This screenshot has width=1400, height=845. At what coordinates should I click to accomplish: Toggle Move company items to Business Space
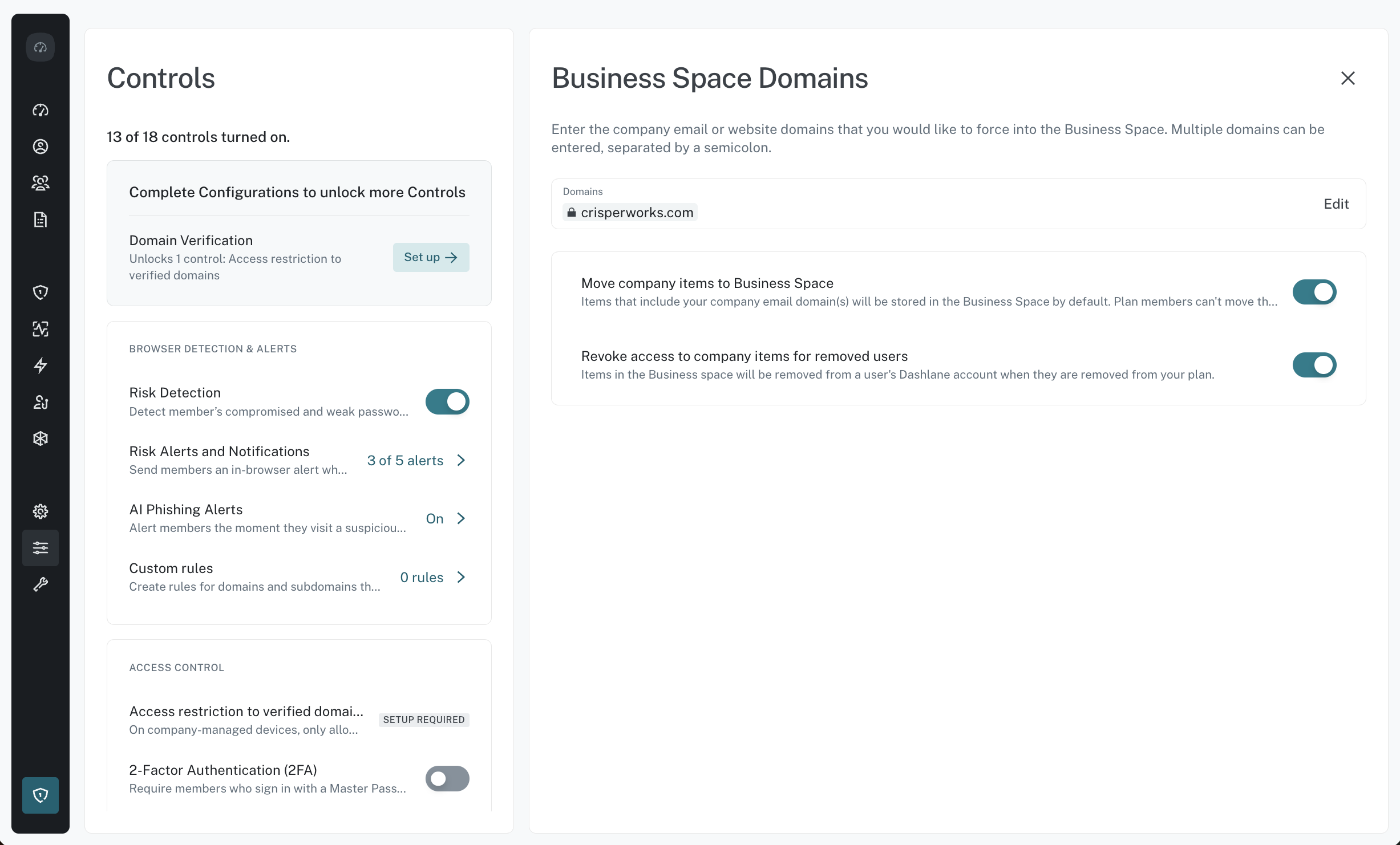click(x=1314, y=292)
